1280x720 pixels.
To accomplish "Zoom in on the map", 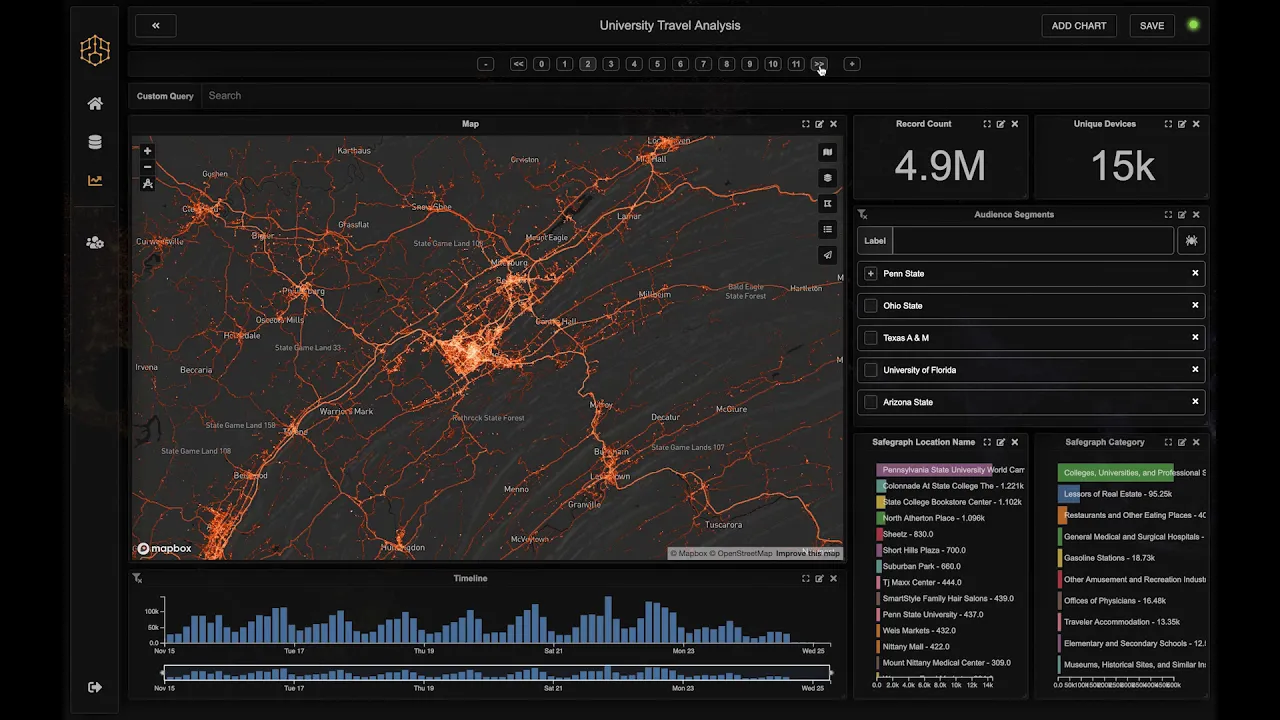I will pos(148,151).
